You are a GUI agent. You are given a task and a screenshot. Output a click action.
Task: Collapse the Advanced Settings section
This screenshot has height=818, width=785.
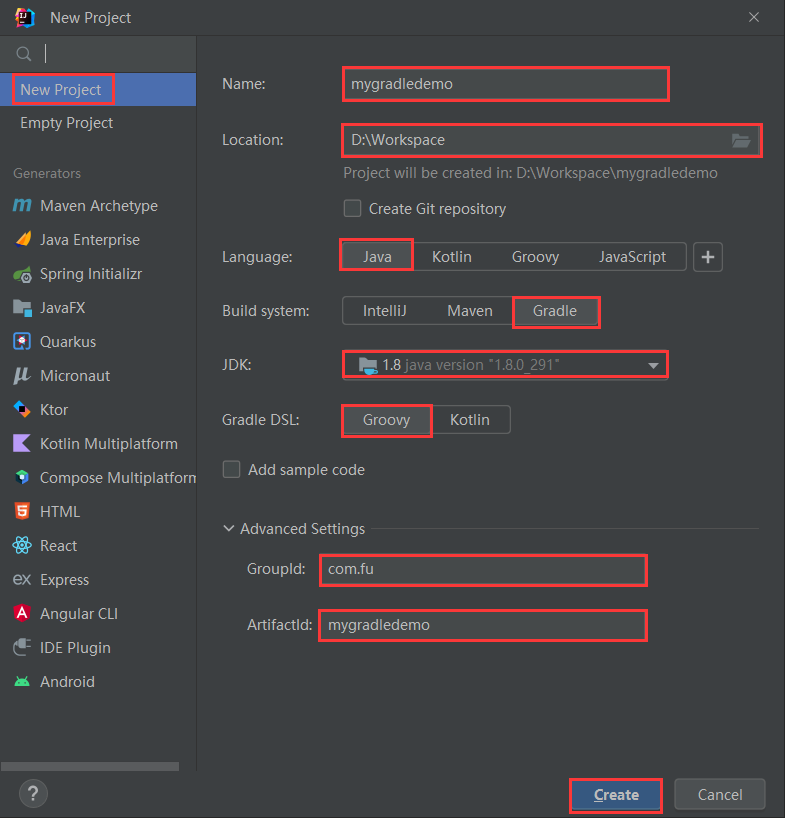coord(228,528)
